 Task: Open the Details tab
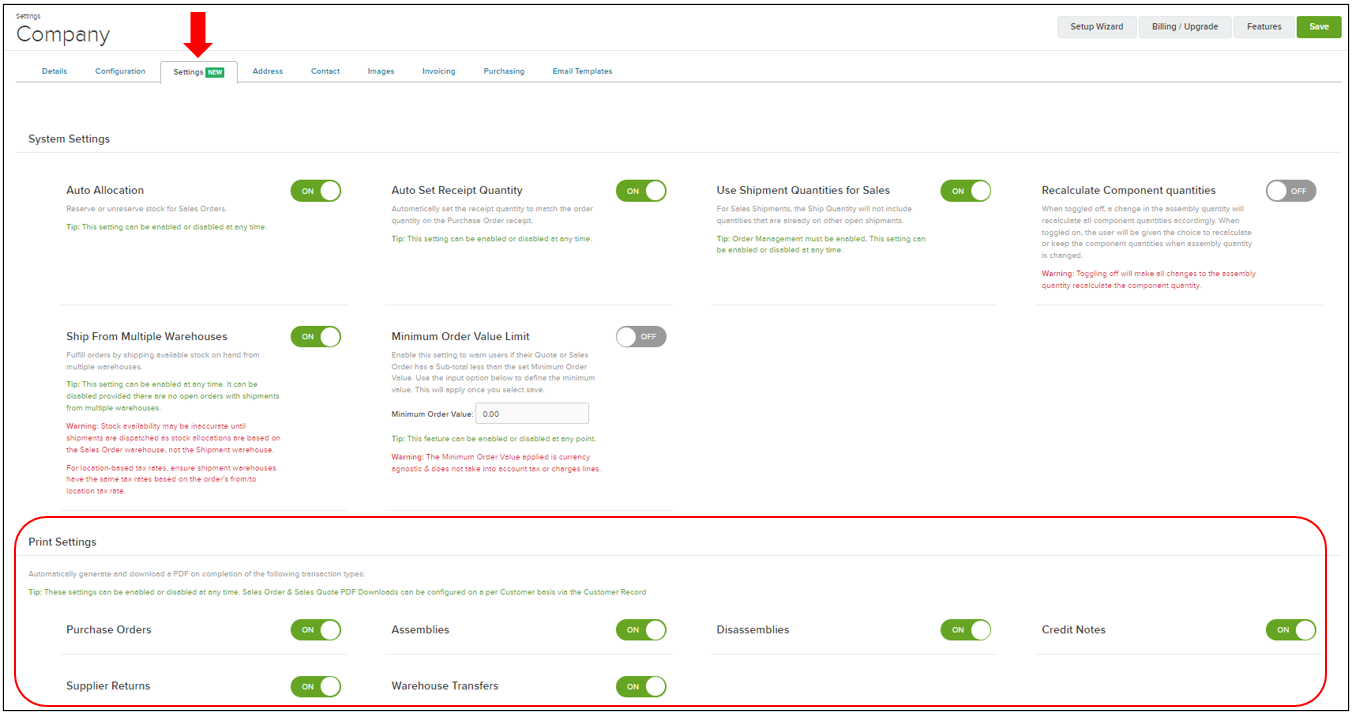(x=54, y=71)
